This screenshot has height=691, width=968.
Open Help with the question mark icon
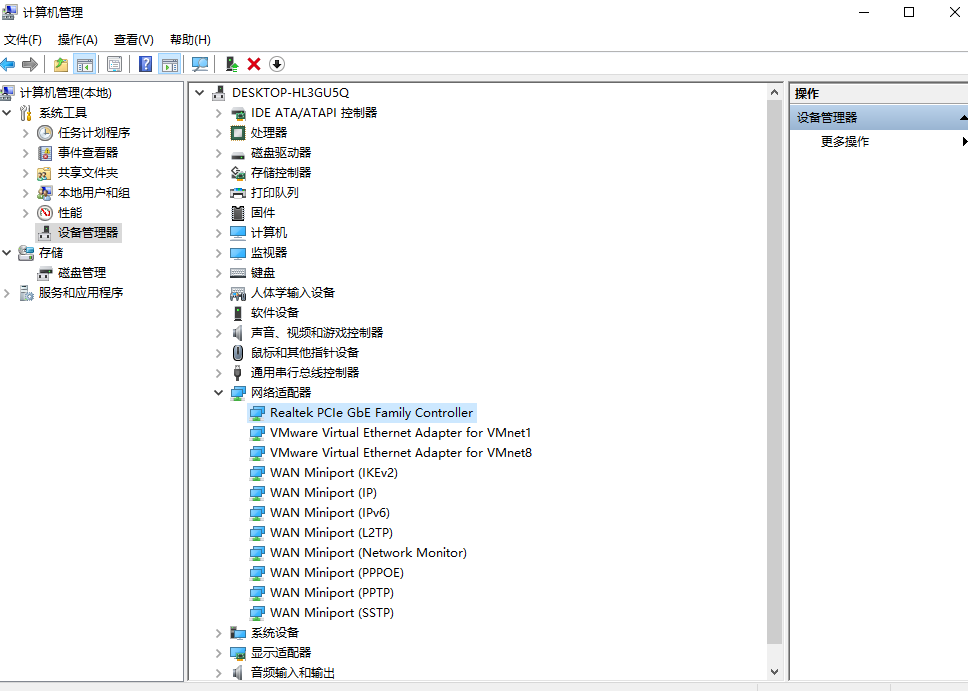(x=146, y=64)
